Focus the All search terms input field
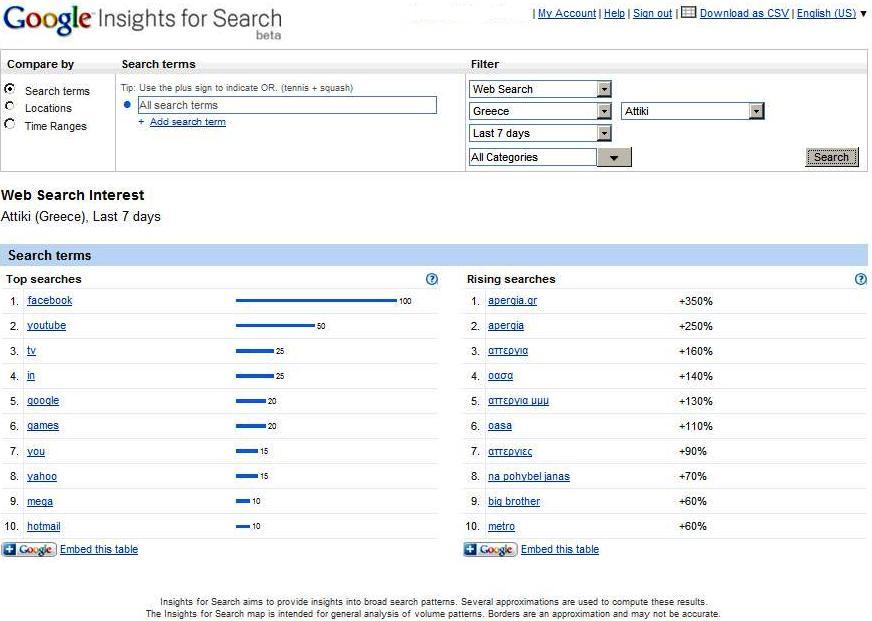 (x=286, y=105)
